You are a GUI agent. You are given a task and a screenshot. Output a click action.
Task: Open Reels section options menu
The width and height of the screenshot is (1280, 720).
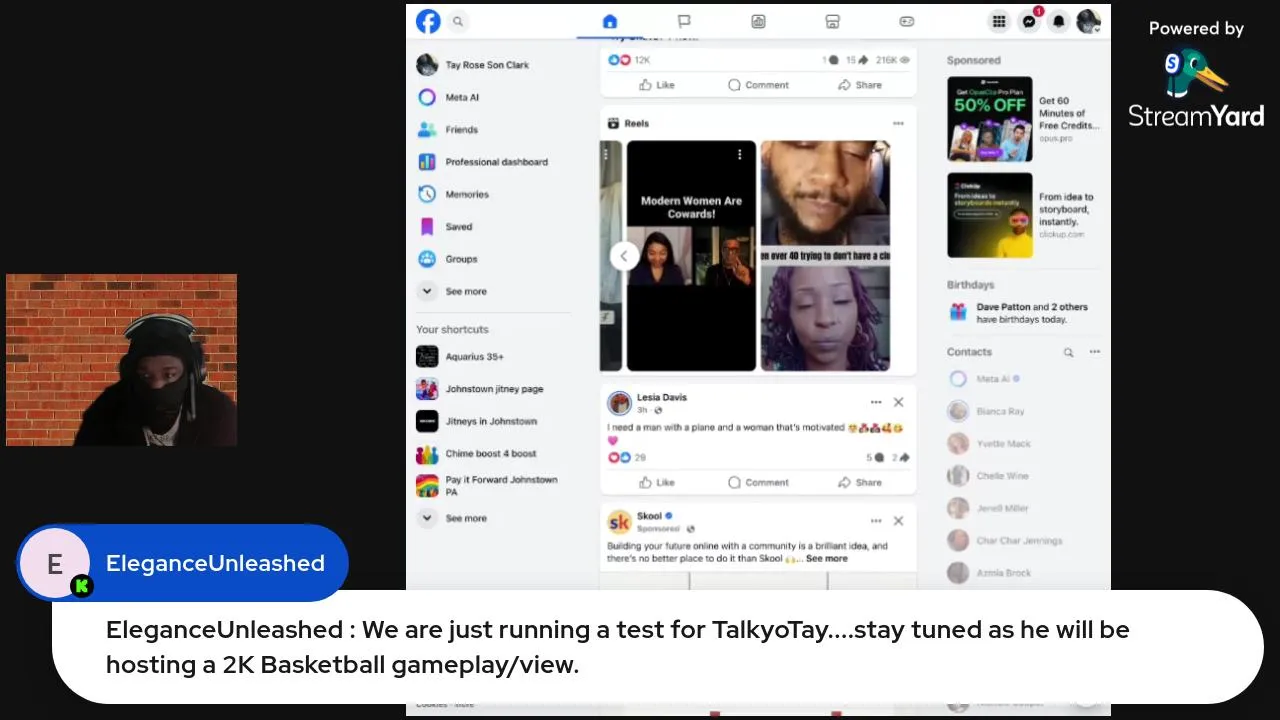(898, 124)
